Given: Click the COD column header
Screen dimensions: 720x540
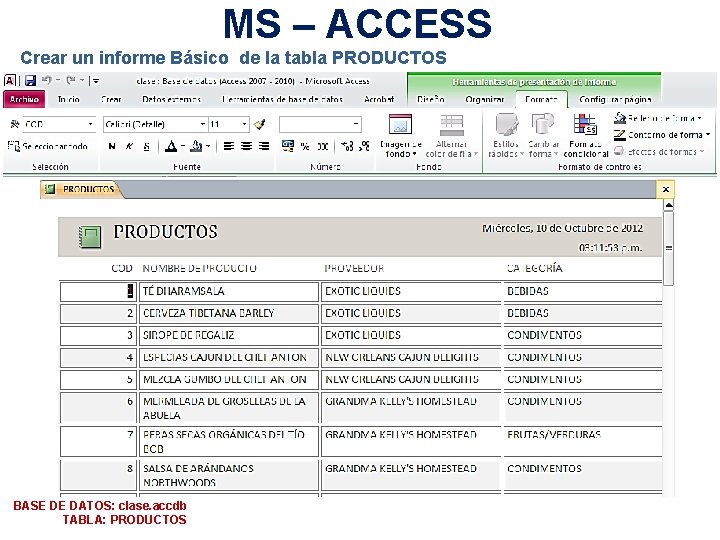Looking at the screenshot, I should pos(122,268).
